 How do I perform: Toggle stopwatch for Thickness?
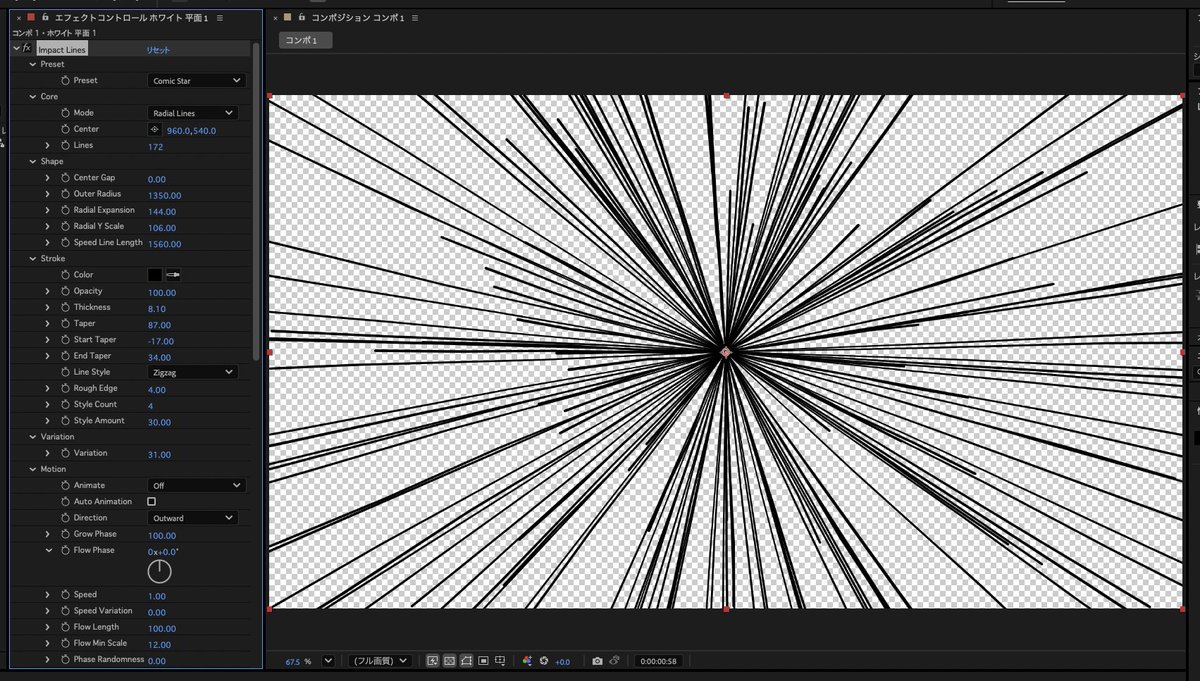65,308
